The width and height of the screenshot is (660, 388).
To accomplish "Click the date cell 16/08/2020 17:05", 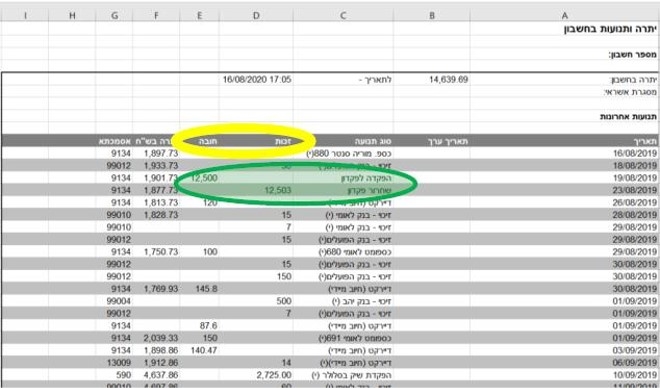I will 256,80.
